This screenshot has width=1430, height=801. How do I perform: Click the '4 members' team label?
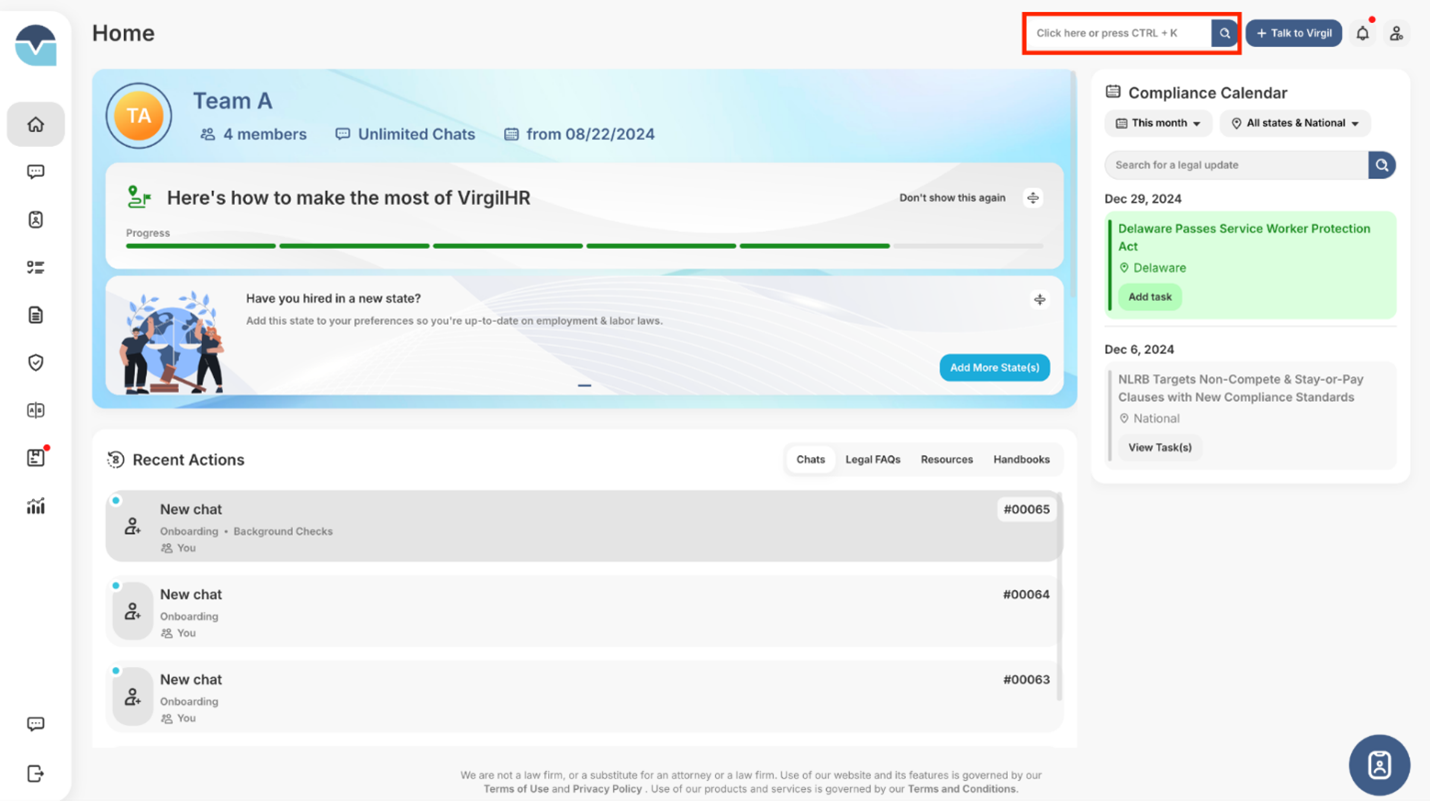coord(254,134)
